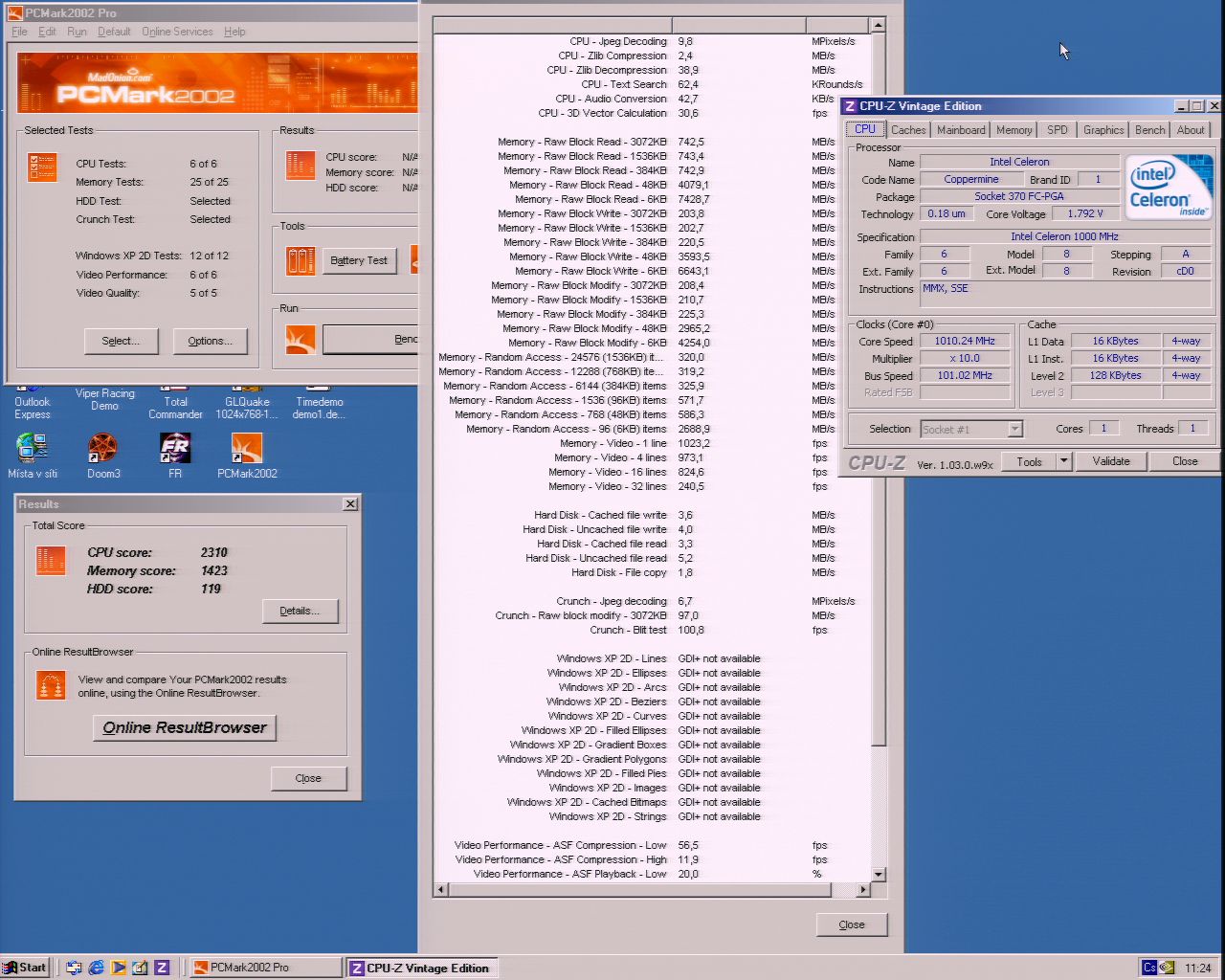
Task: Launch CPU-Z from the quick launch bar
Action: pos(162,968)
